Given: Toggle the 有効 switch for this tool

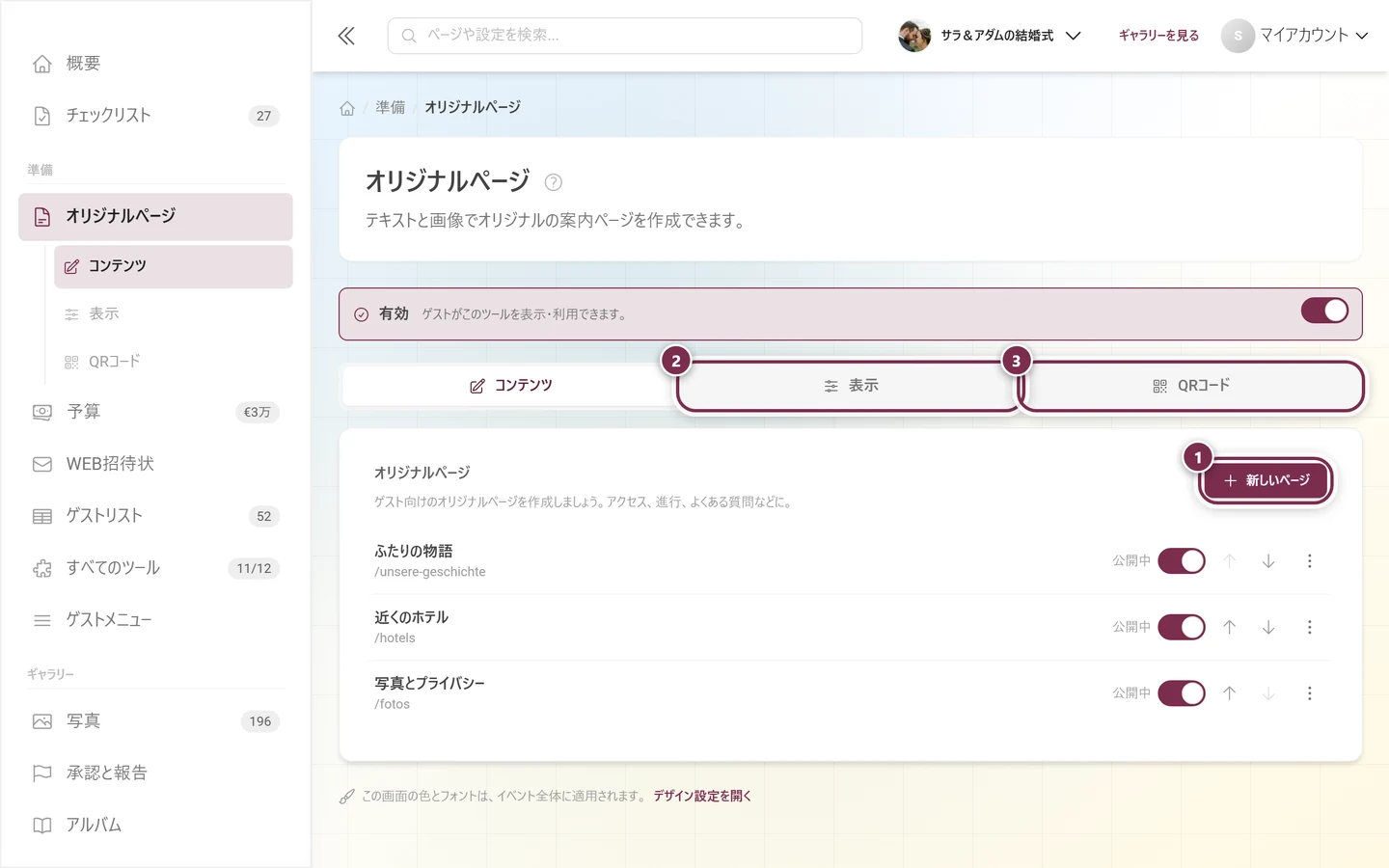Looking at the screenshot, I should tap(1324, 311).
